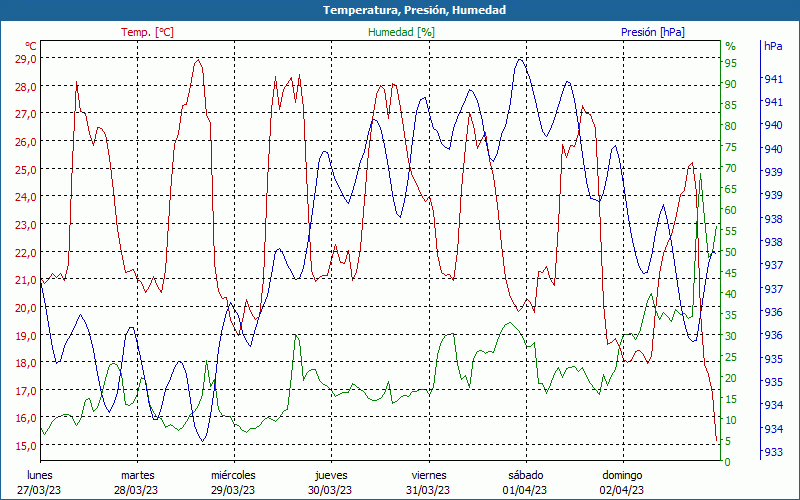The width and height of the screenshot is (800, 500).
Task: Click the "80" humidity axis value
Action: (731, 126)
